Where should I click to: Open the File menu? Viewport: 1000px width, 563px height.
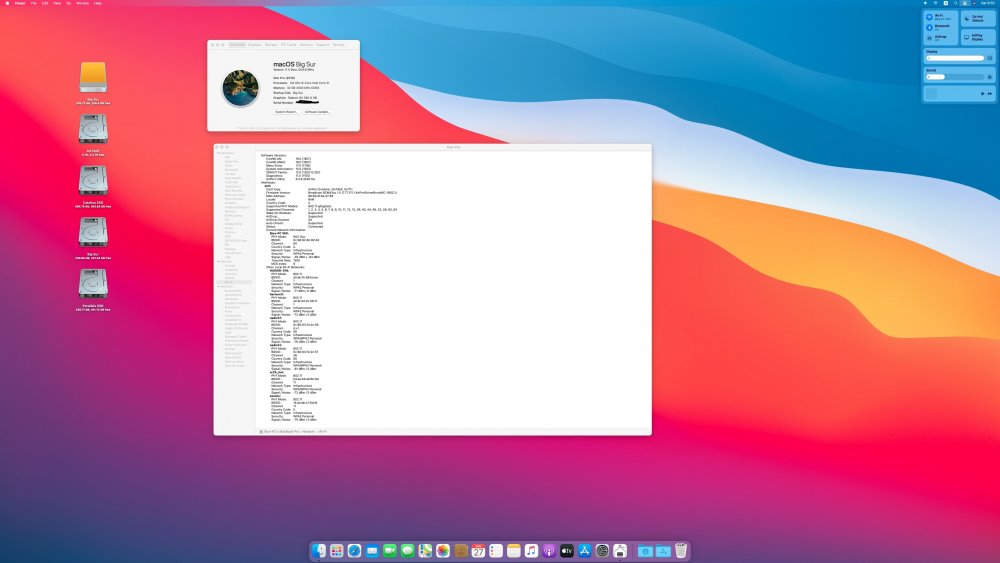coord(34,3)
